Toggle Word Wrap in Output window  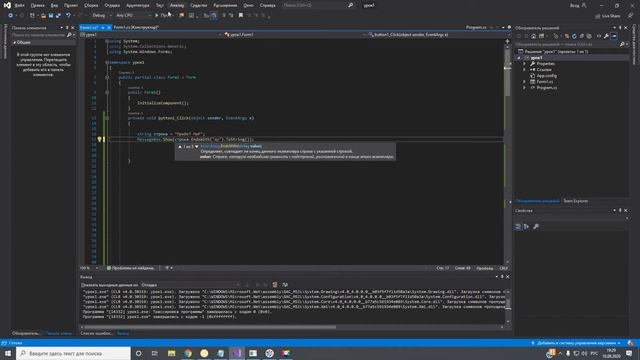285,284
